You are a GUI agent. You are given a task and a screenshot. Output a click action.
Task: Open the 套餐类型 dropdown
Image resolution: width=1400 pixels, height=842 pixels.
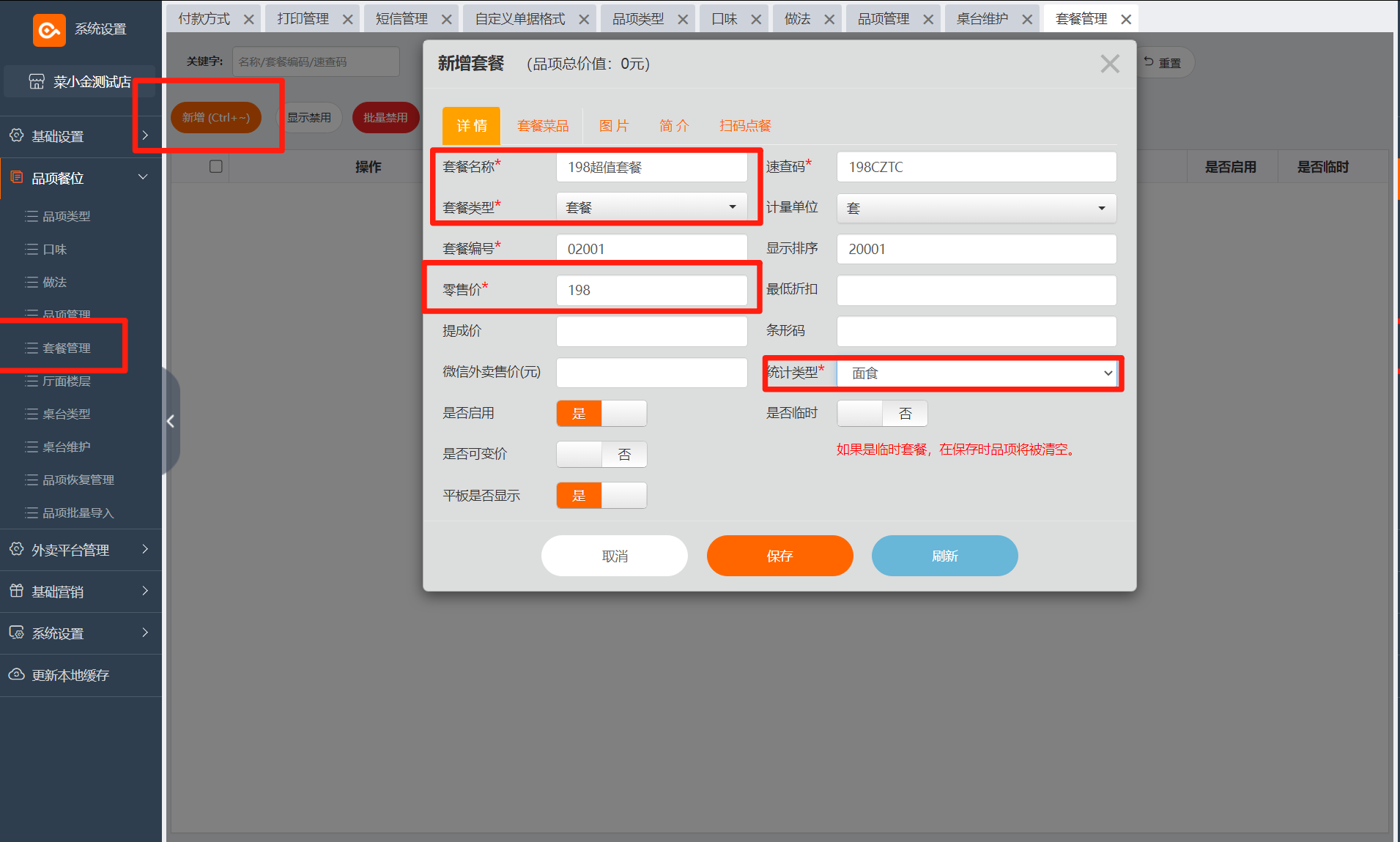(x=651, y=207)
